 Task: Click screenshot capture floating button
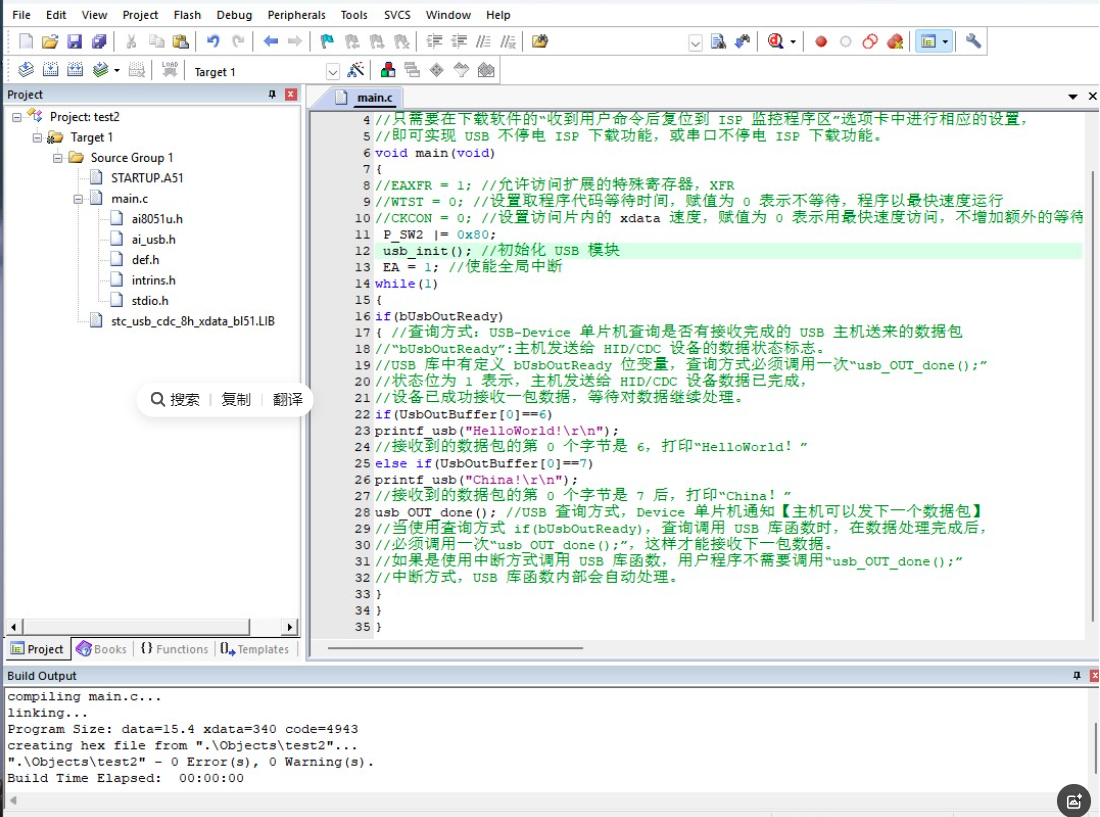tap(1074, 800)
